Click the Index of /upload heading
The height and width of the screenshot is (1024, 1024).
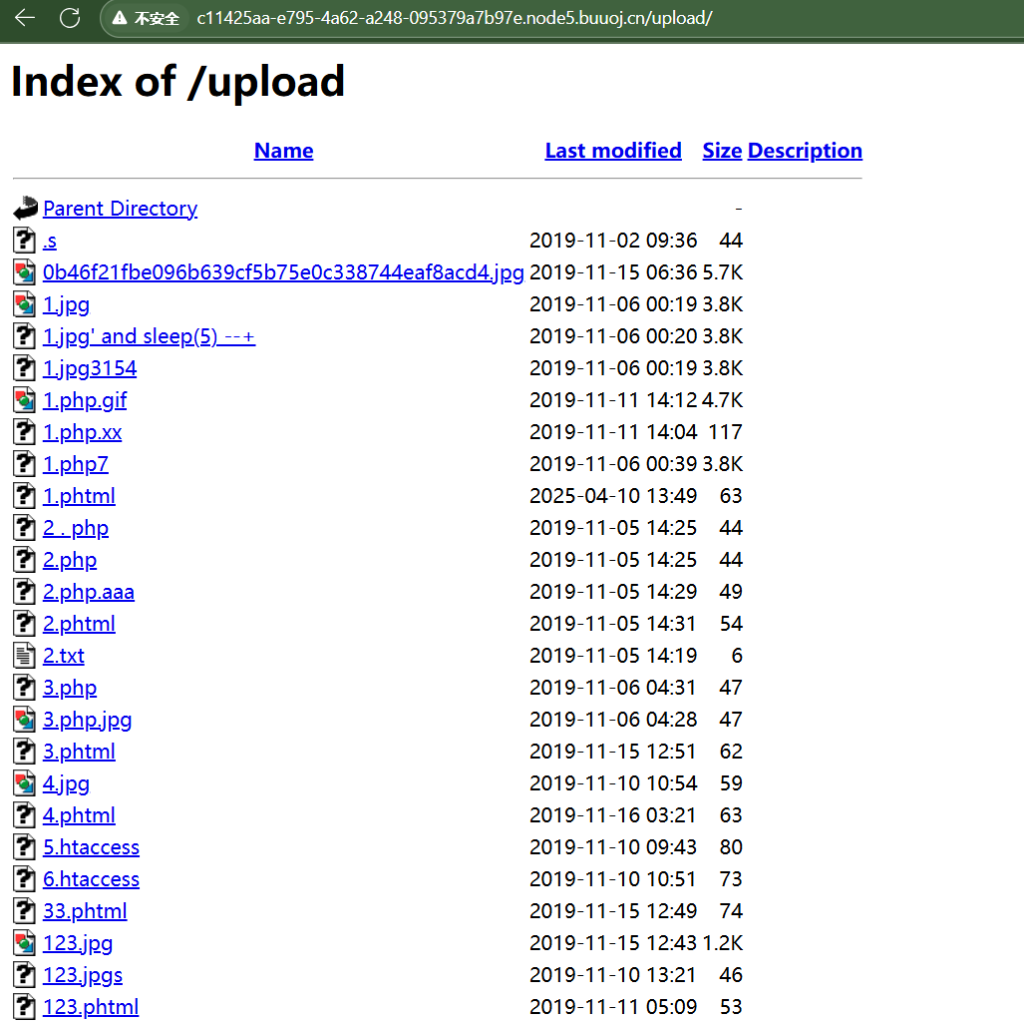[x=178, y=82]
